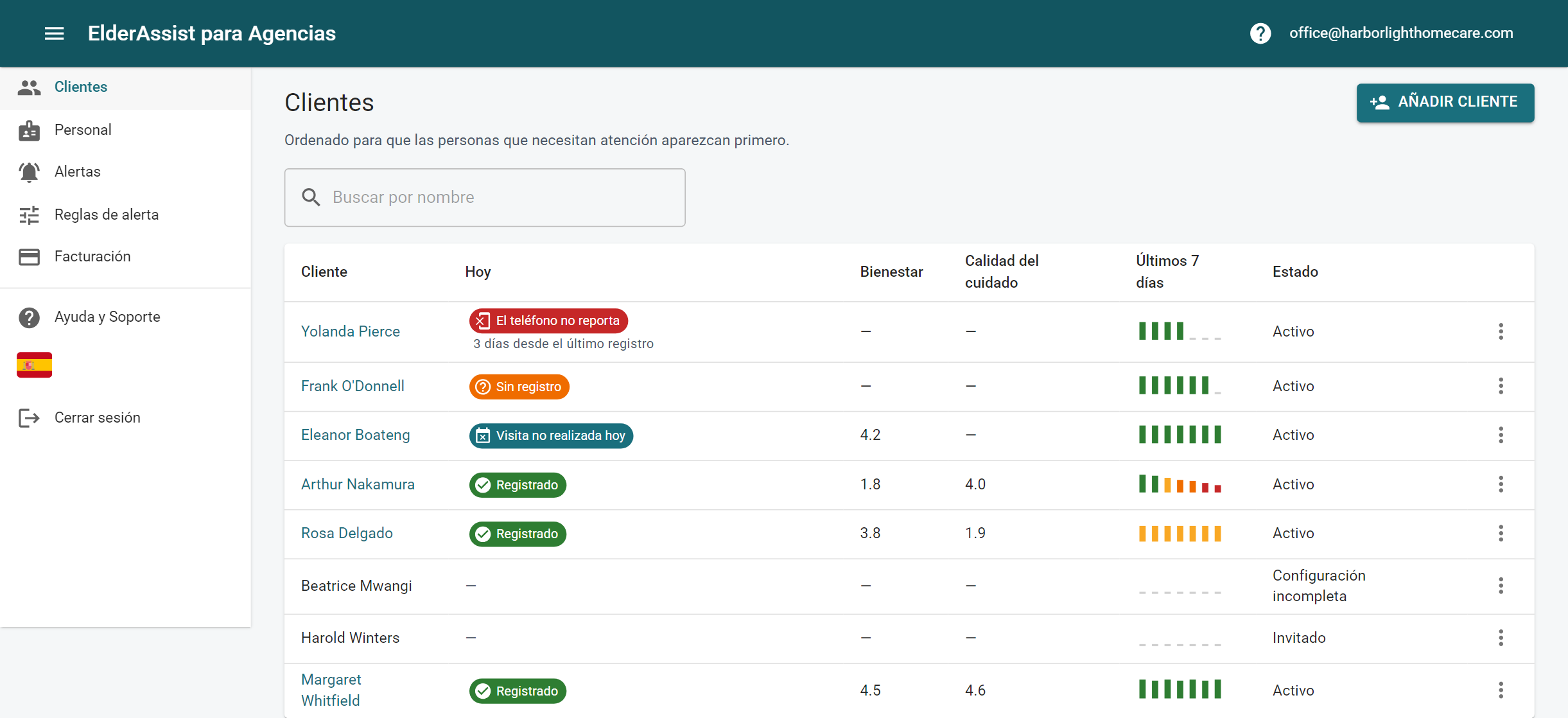Open Yolanda Pierce's client profile

point(351,331)
